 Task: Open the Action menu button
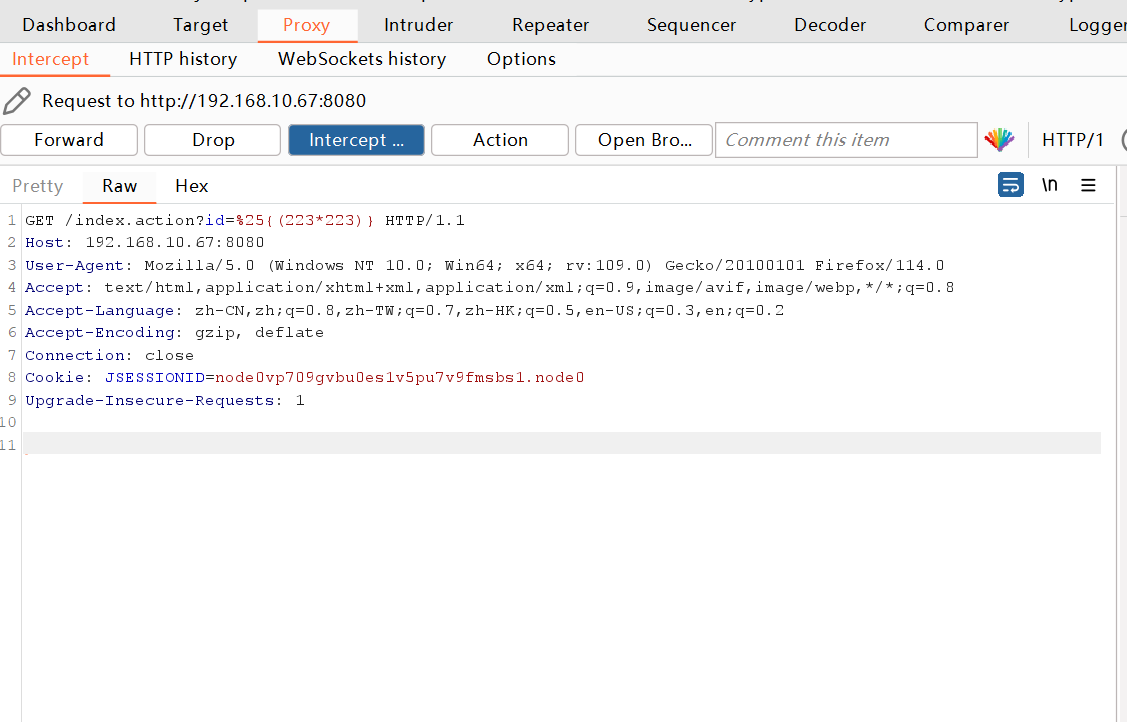(x=500, y=140)
